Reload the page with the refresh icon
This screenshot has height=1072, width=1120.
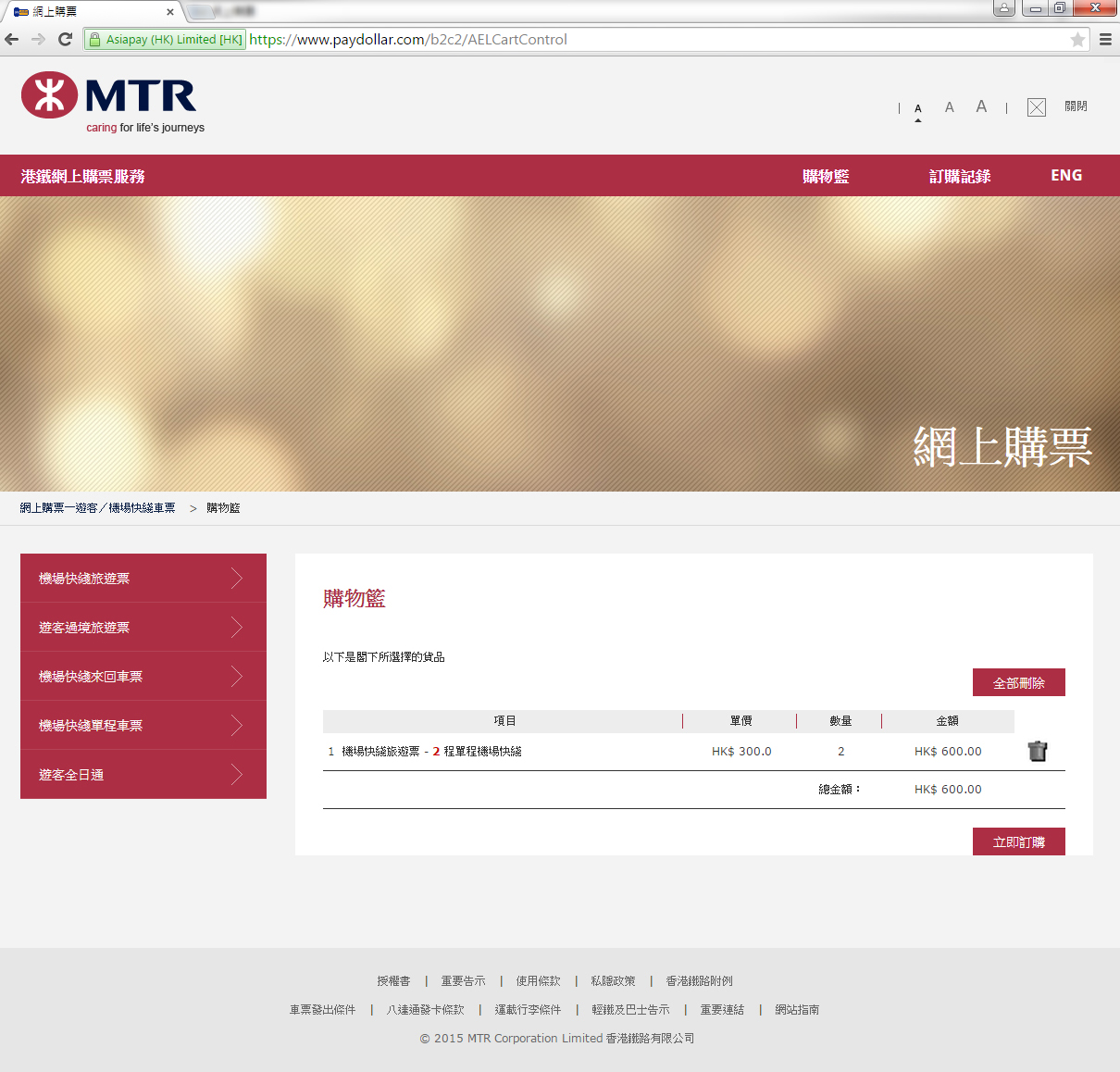click(x=65, y=39)
